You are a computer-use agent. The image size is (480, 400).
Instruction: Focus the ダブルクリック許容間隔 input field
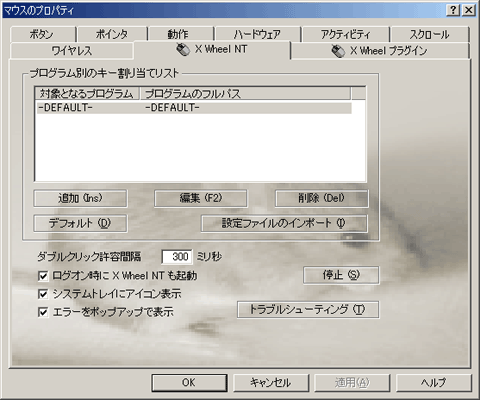click(177, 257)
